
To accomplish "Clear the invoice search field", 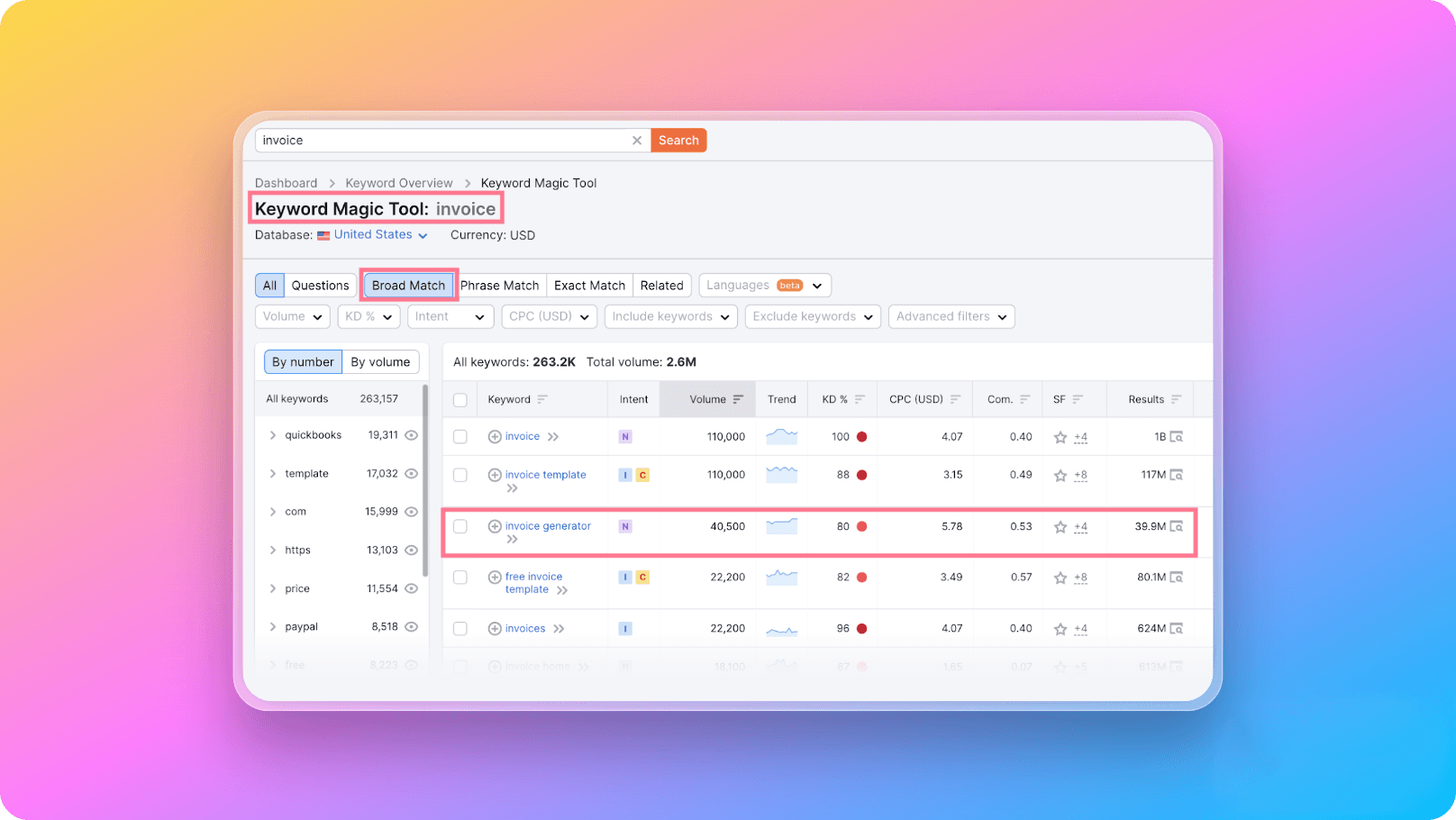I will [636, 141].
